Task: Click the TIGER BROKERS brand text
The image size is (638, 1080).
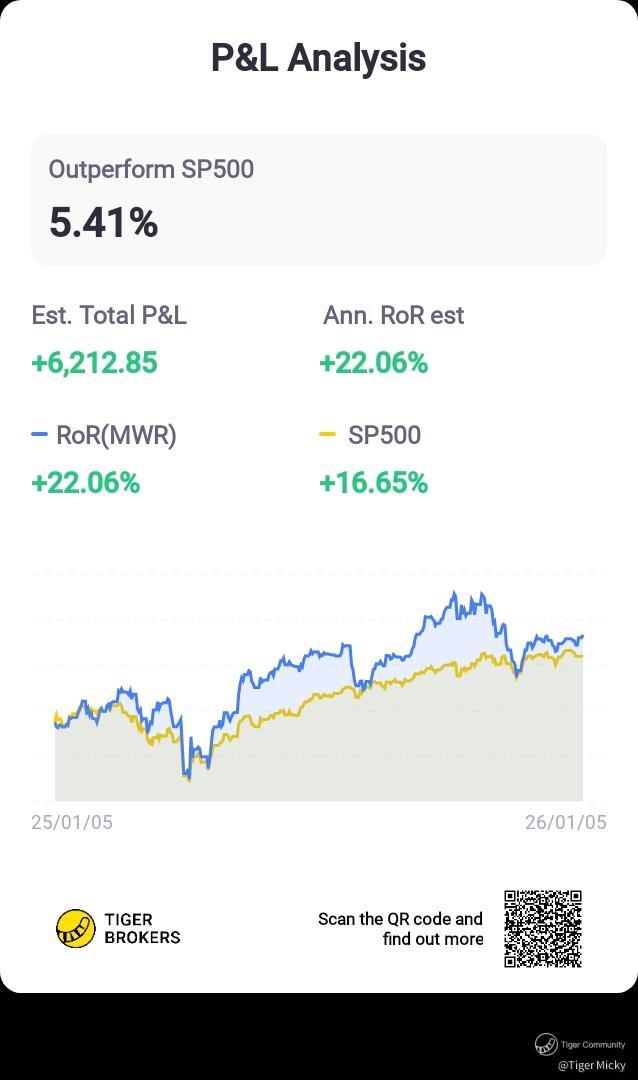Action: coord(142,929)
